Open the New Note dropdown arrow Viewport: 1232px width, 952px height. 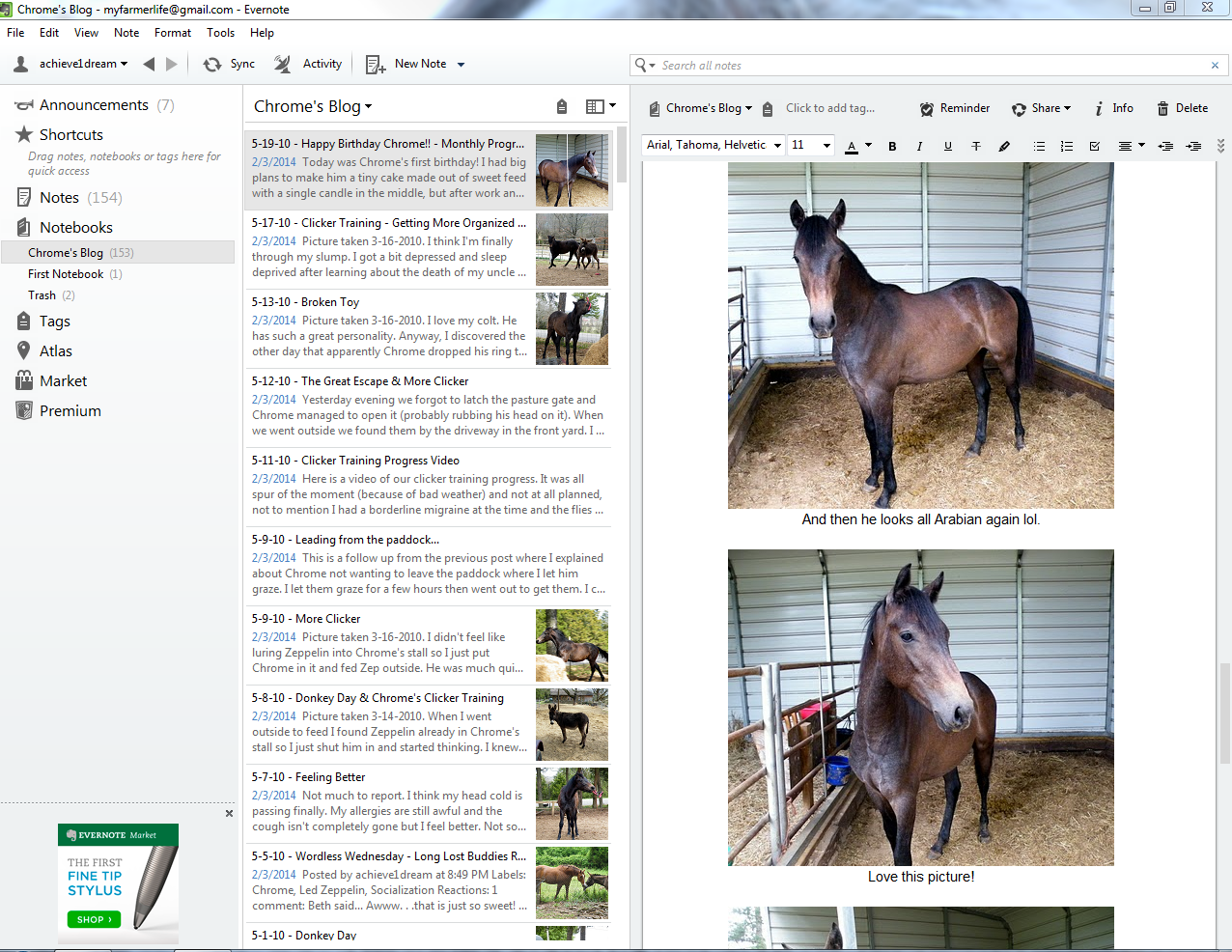[461, 65]
